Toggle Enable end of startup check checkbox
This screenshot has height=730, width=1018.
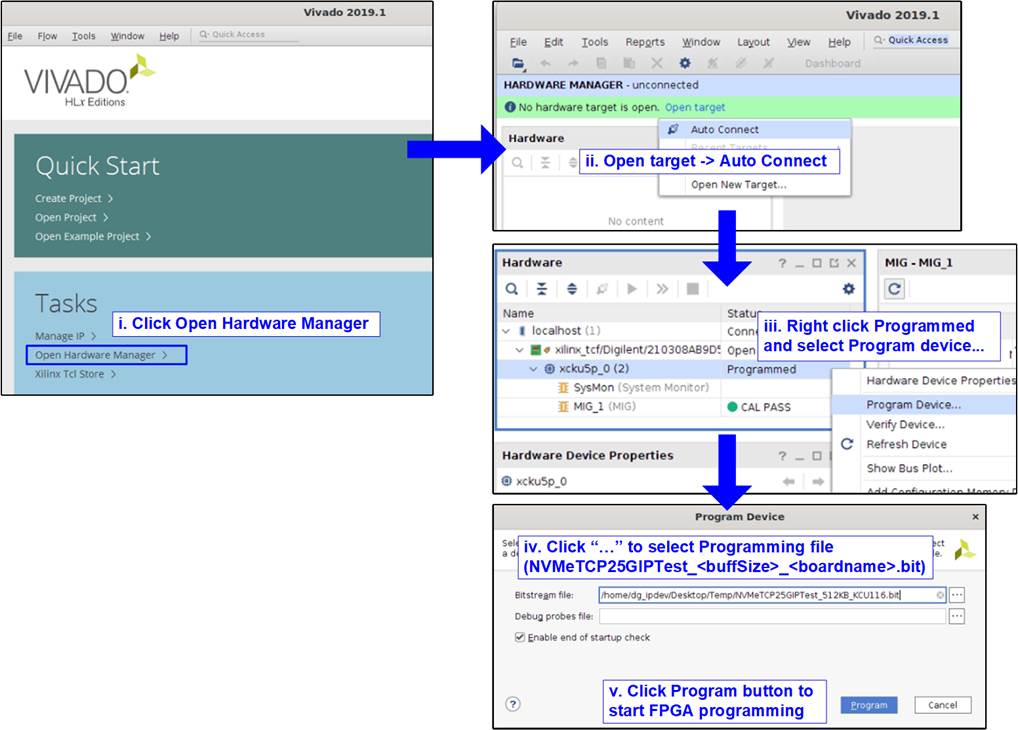[x=520, y=638]
